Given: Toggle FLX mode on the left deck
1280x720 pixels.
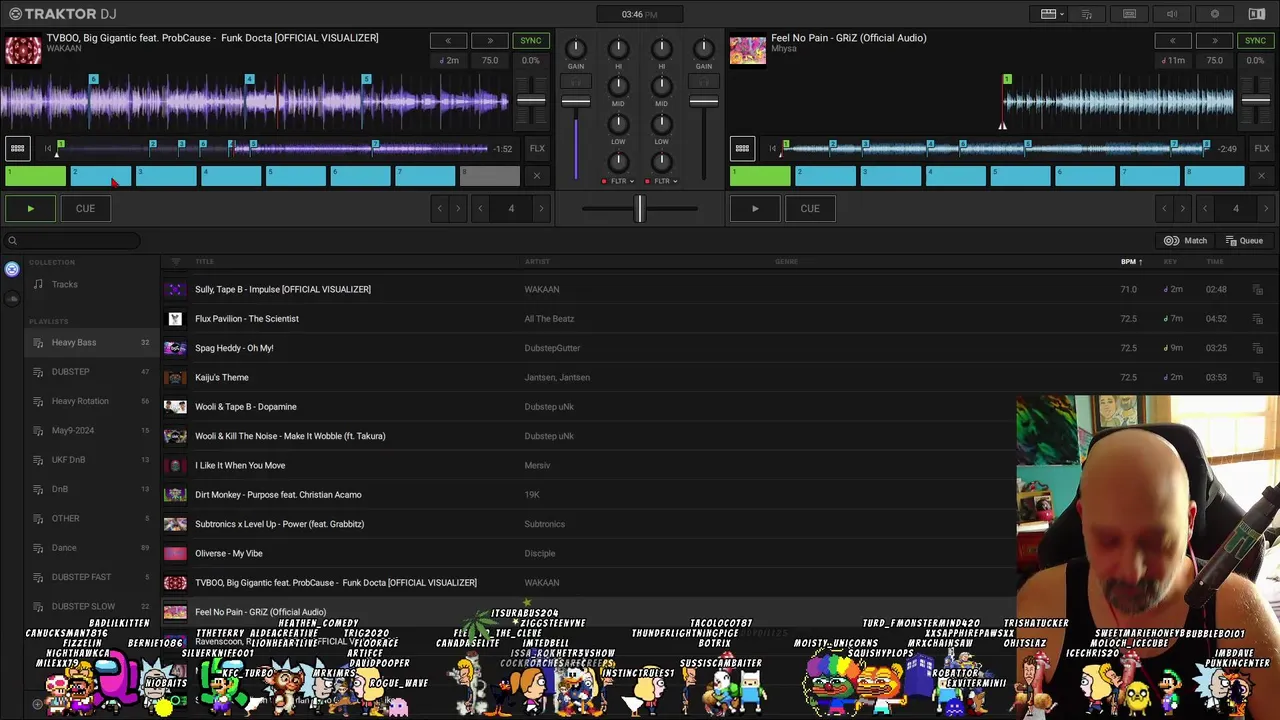Looking at the screenshot, I should tap(537, 149).
